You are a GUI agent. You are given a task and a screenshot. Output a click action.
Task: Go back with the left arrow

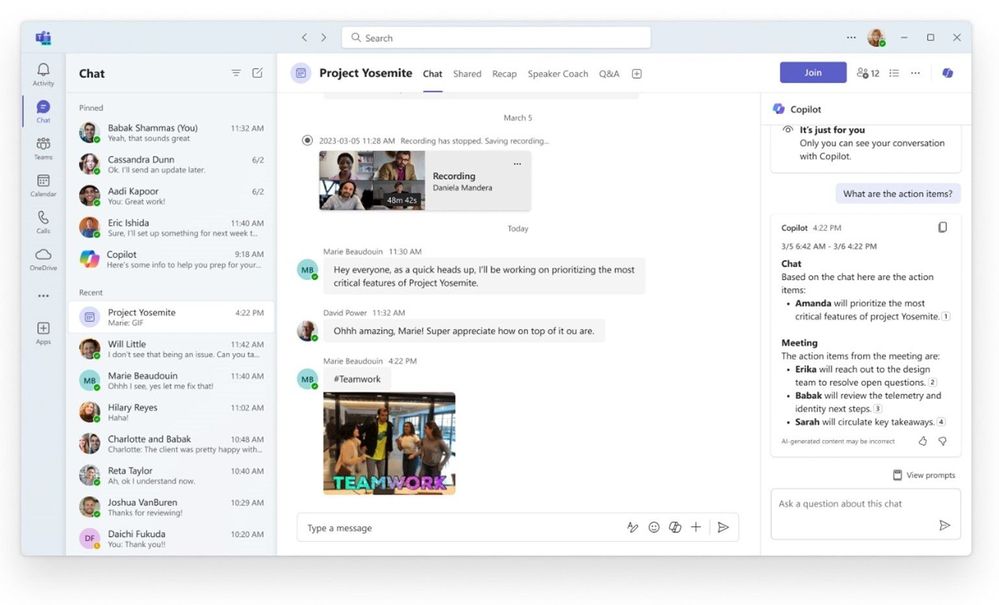(x=305, y=38)
